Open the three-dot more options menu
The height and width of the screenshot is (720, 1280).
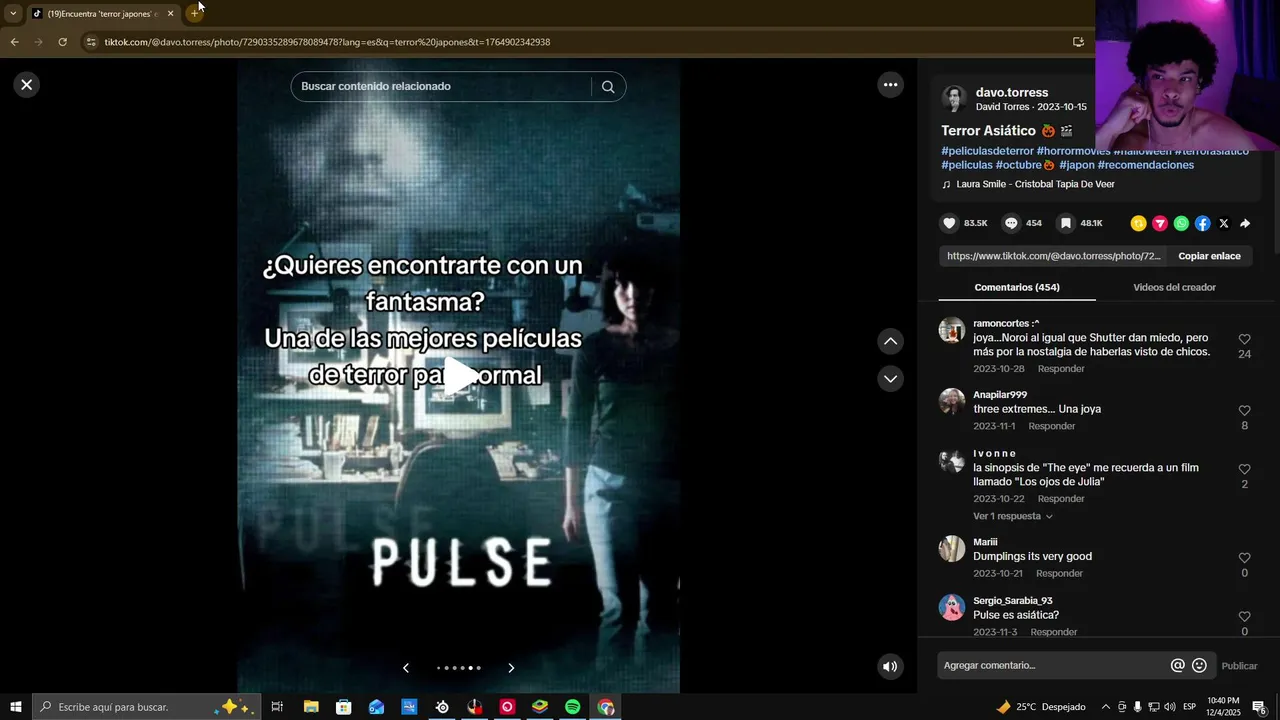pos(890,85)
